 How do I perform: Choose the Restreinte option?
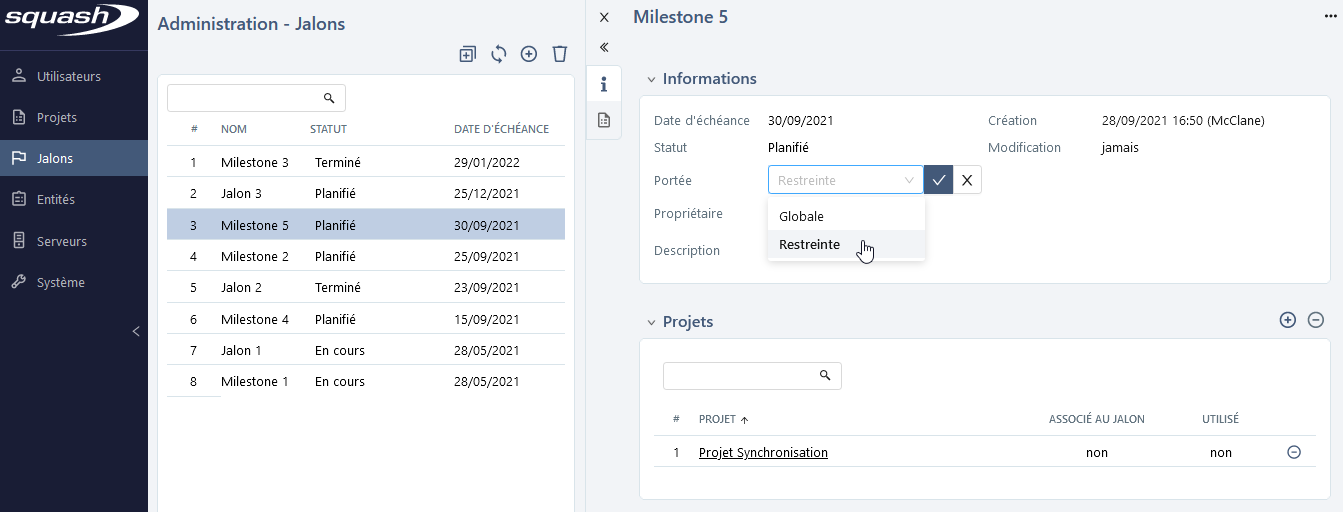(x=809, y=245)
